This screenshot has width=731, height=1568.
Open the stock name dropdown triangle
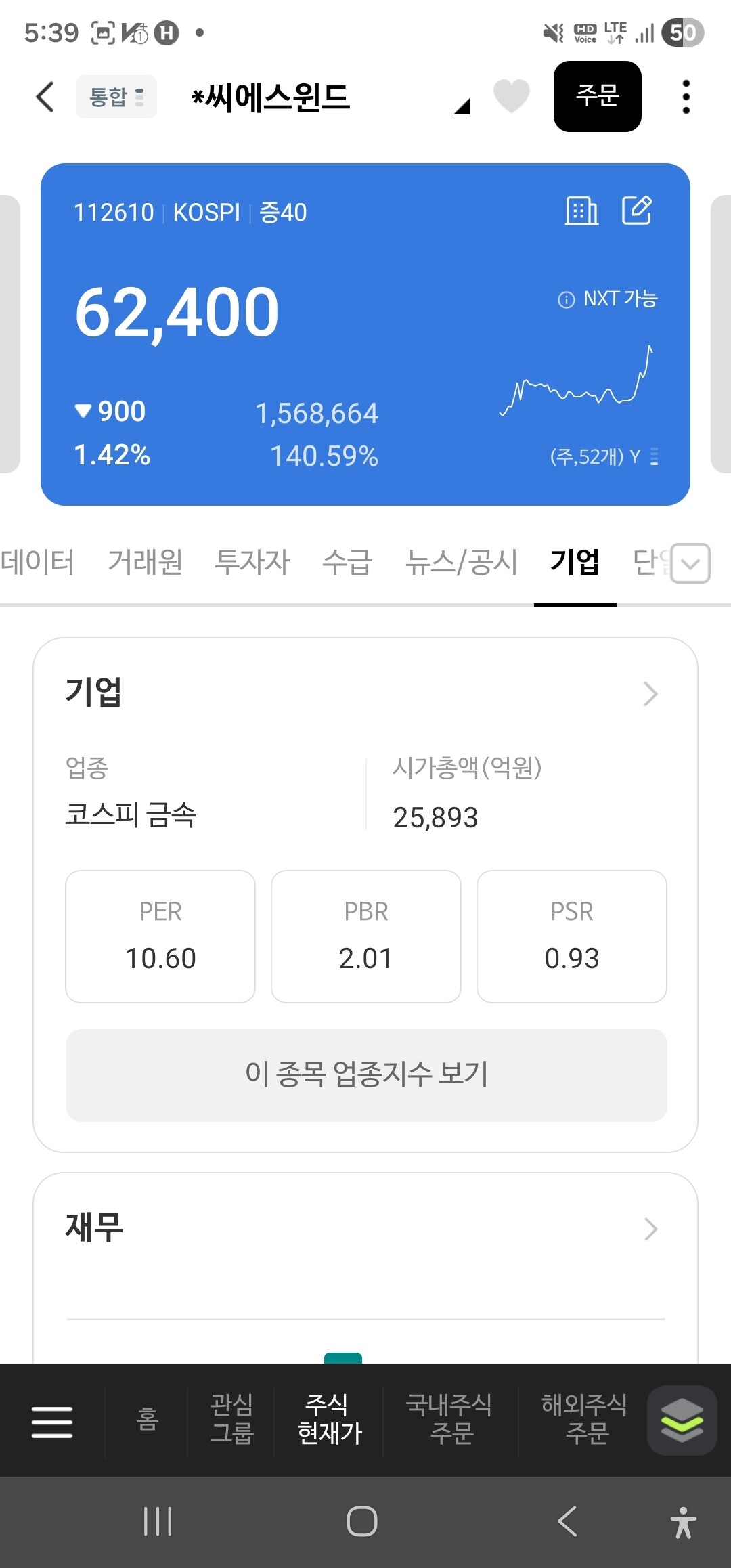click(462, 106)
